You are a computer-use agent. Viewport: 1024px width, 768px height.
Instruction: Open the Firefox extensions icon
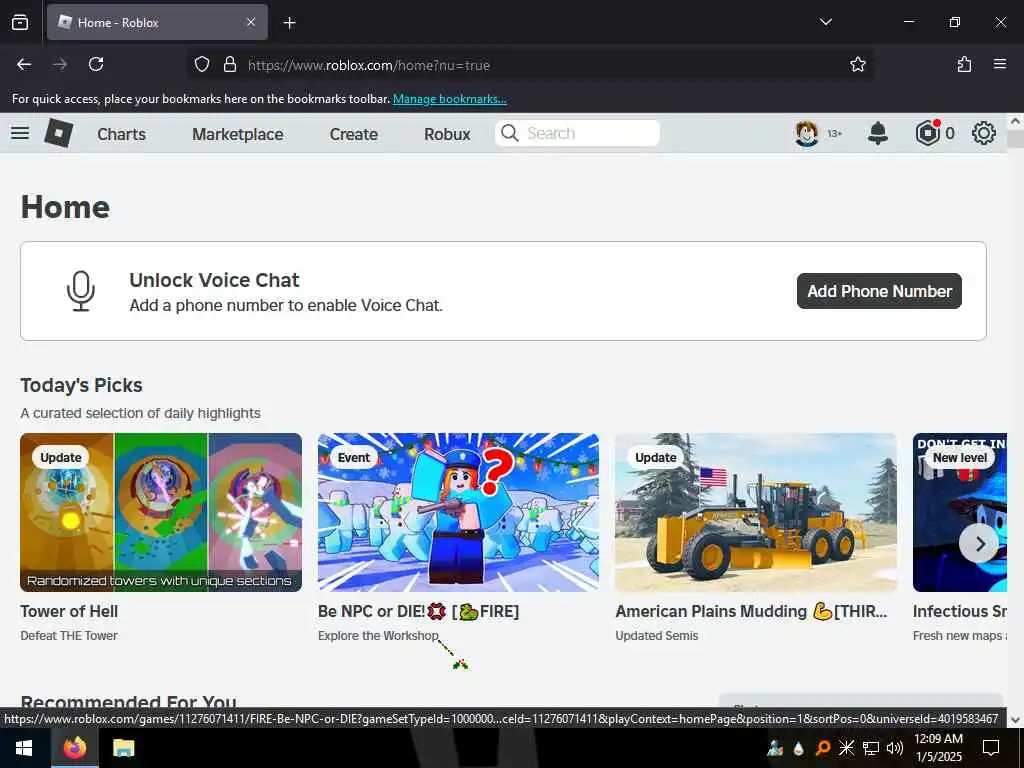click(964, 64)
